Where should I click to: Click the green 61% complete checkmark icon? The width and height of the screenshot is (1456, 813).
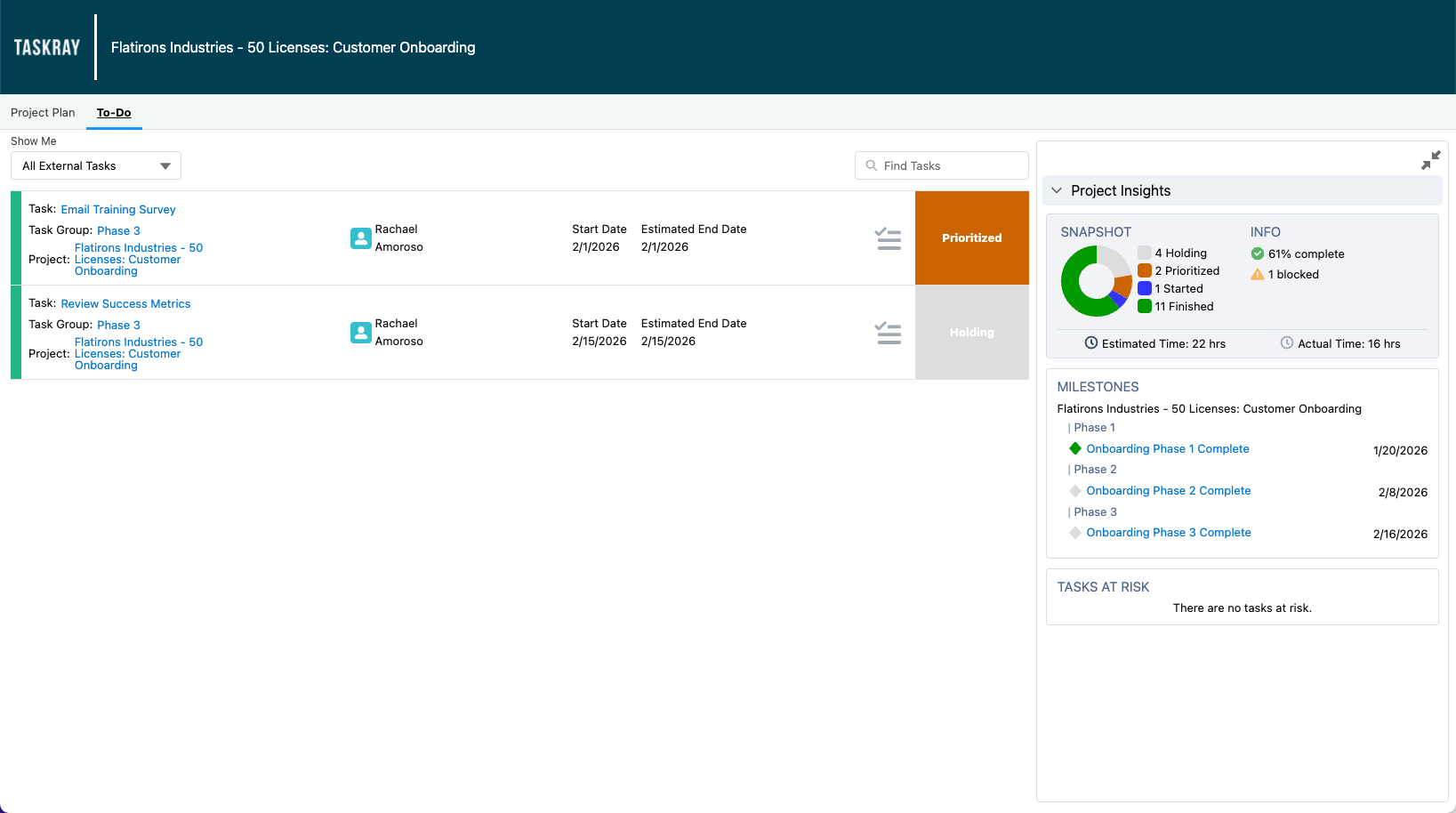[1258, 254]
